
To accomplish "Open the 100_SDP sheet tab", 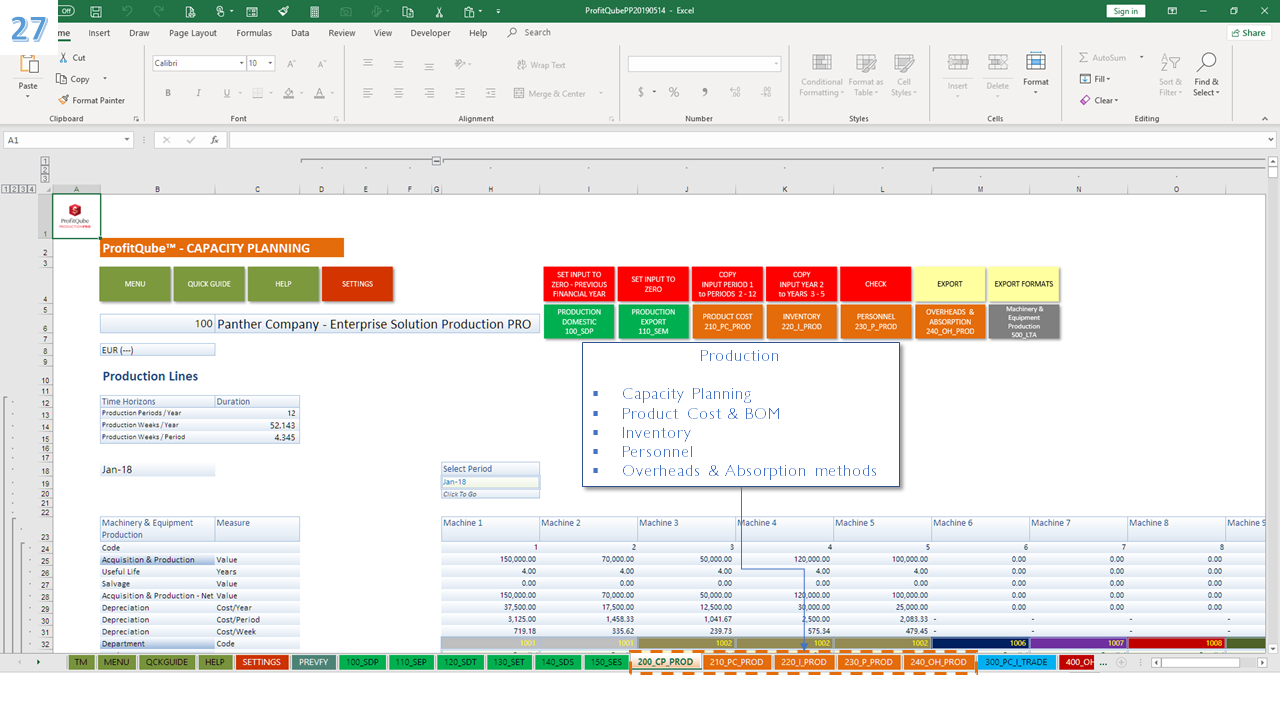I will pyautogui.click(x=362, y=662).
